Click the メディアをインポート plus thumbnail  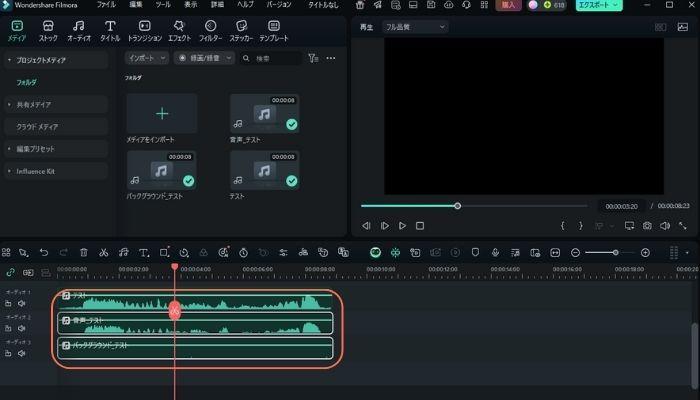[161, 114]
